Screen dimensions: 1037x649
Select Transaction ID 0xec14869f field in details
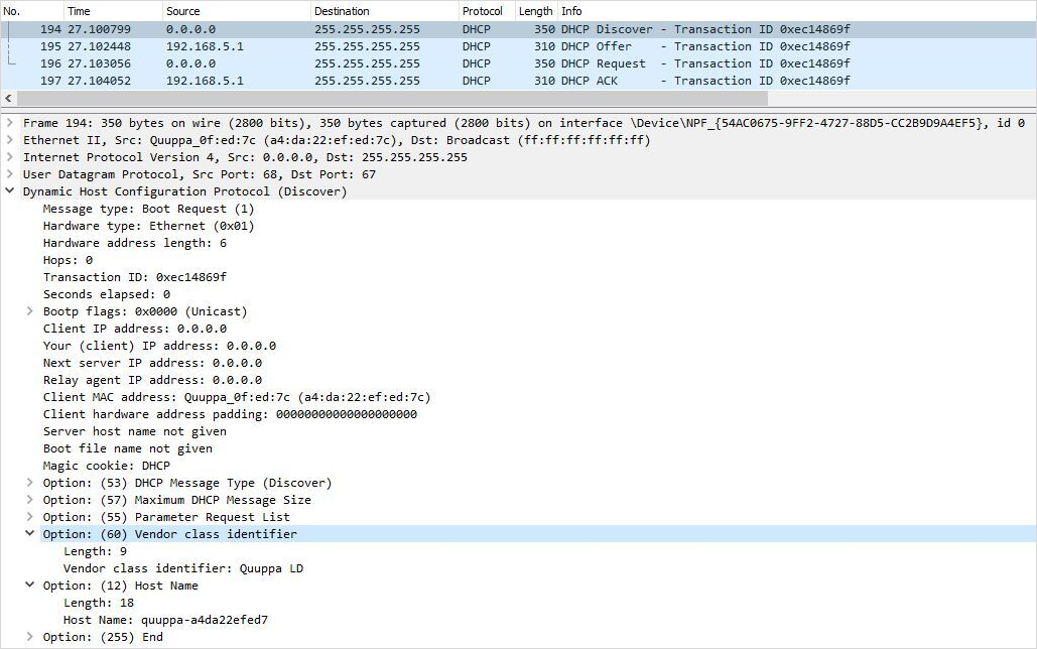tap(134, 277)
